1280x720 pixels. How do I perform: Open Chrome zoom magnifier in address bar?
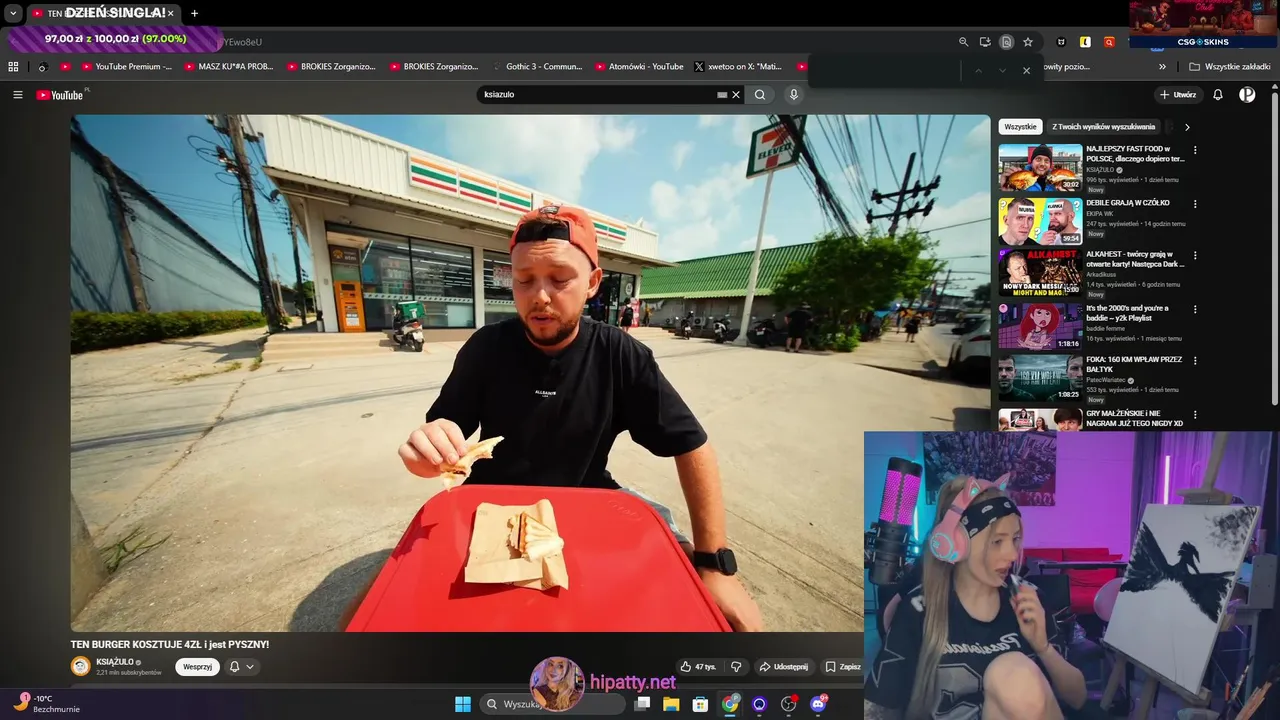[964, 42]
